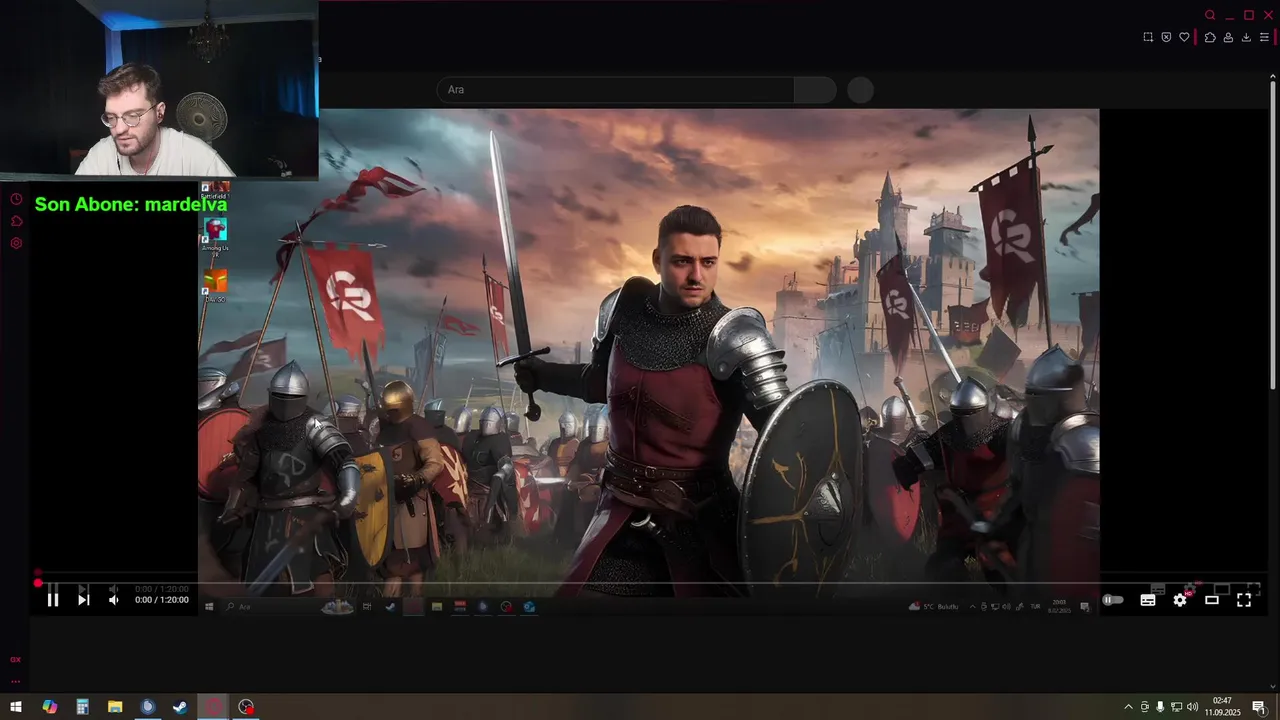
Task: Click the webcam overlay thumbnail
Action: point(159,89)
